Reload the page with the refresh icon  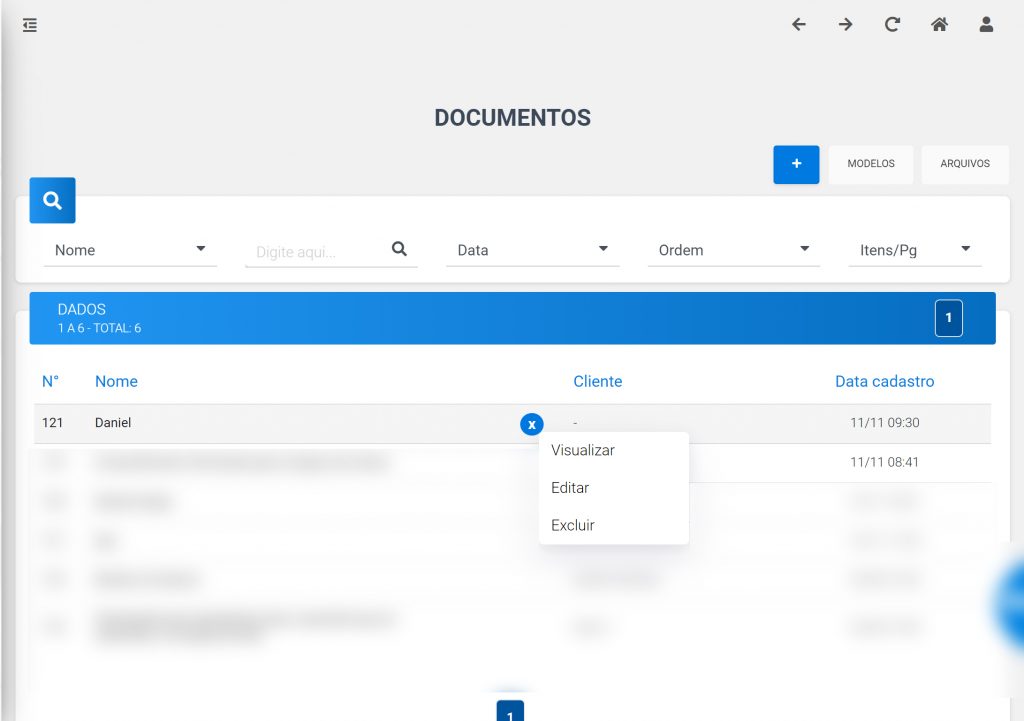[892, 25]
